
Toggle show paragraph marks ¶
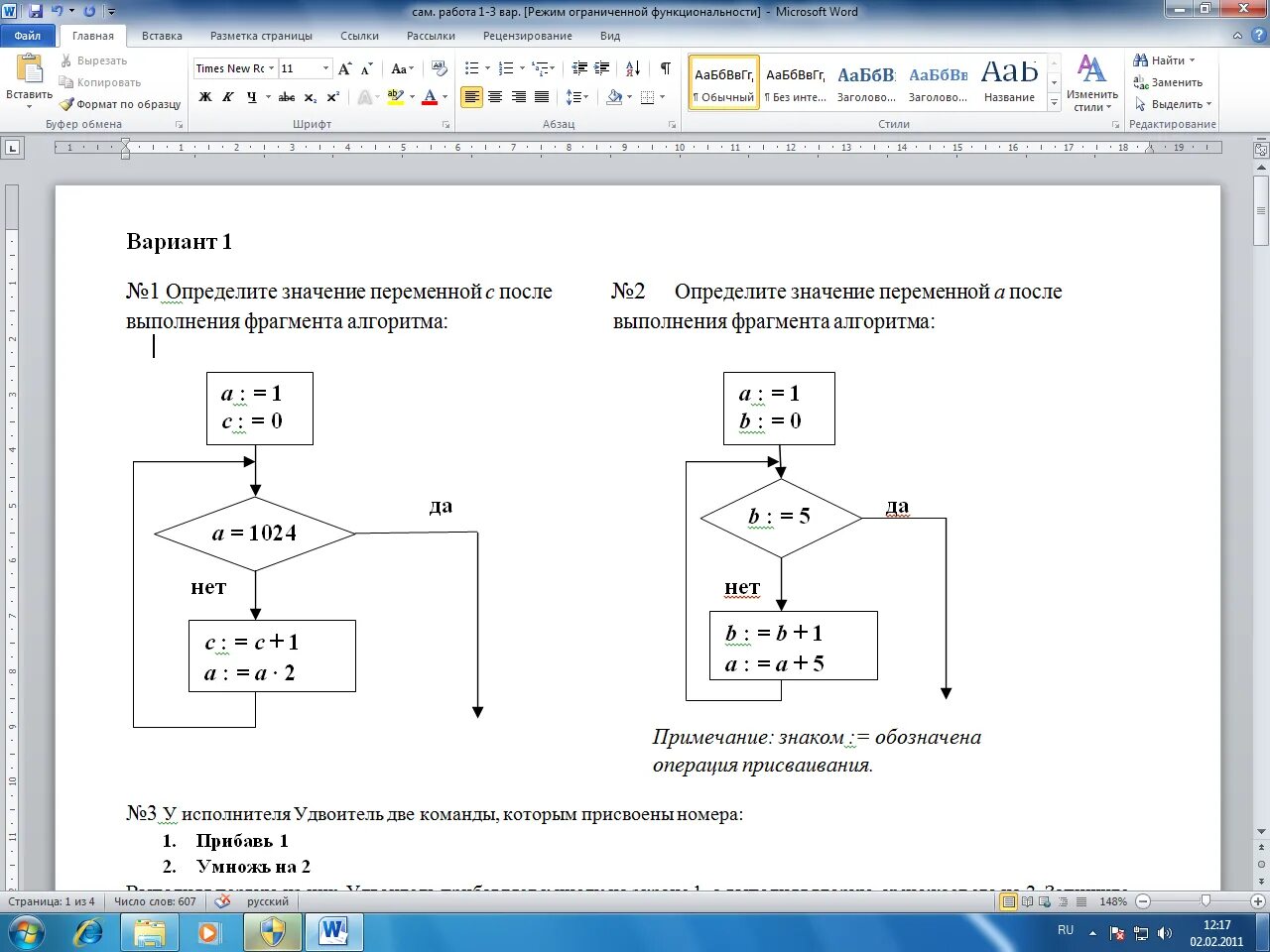(x=665, y=68)
